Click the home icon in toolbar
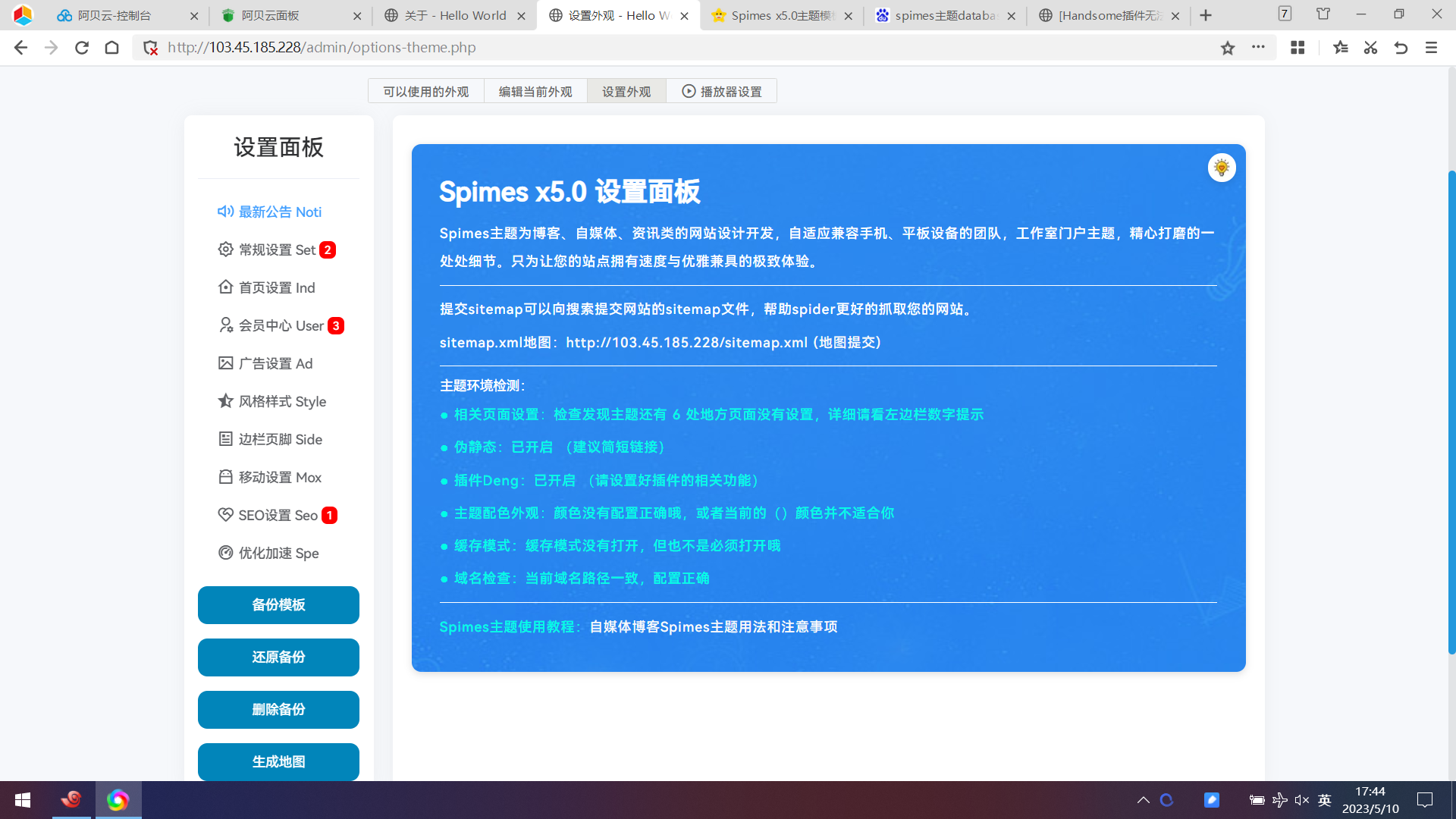 coord(111,48)
